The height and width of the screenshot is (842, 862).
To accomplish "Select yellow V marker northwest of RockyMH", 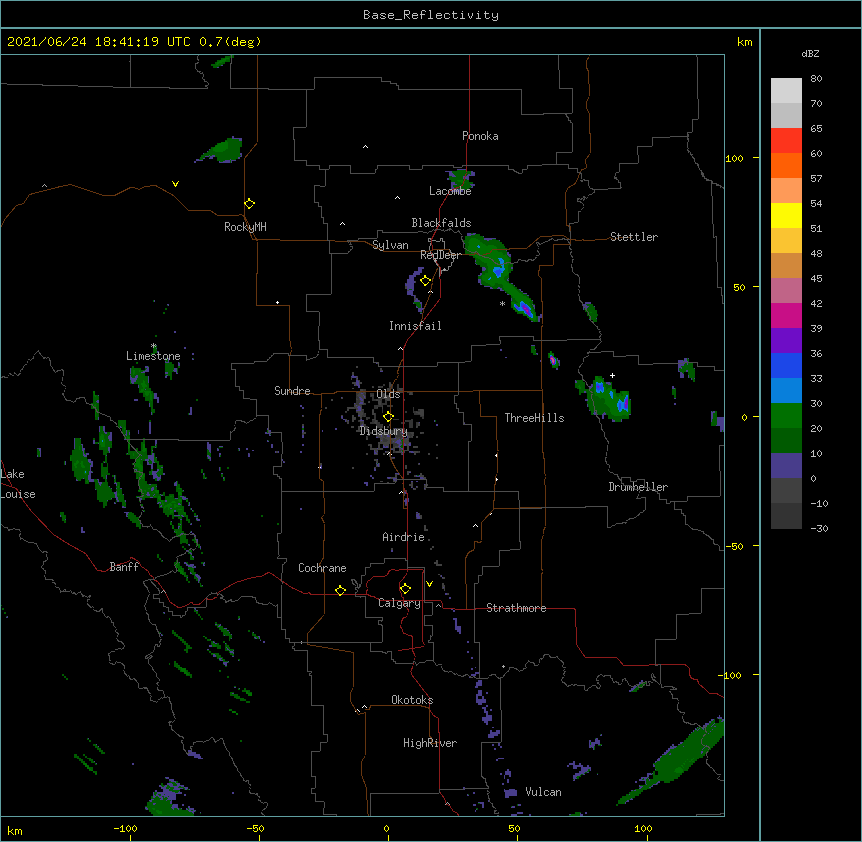I will [x=175, y=184].
